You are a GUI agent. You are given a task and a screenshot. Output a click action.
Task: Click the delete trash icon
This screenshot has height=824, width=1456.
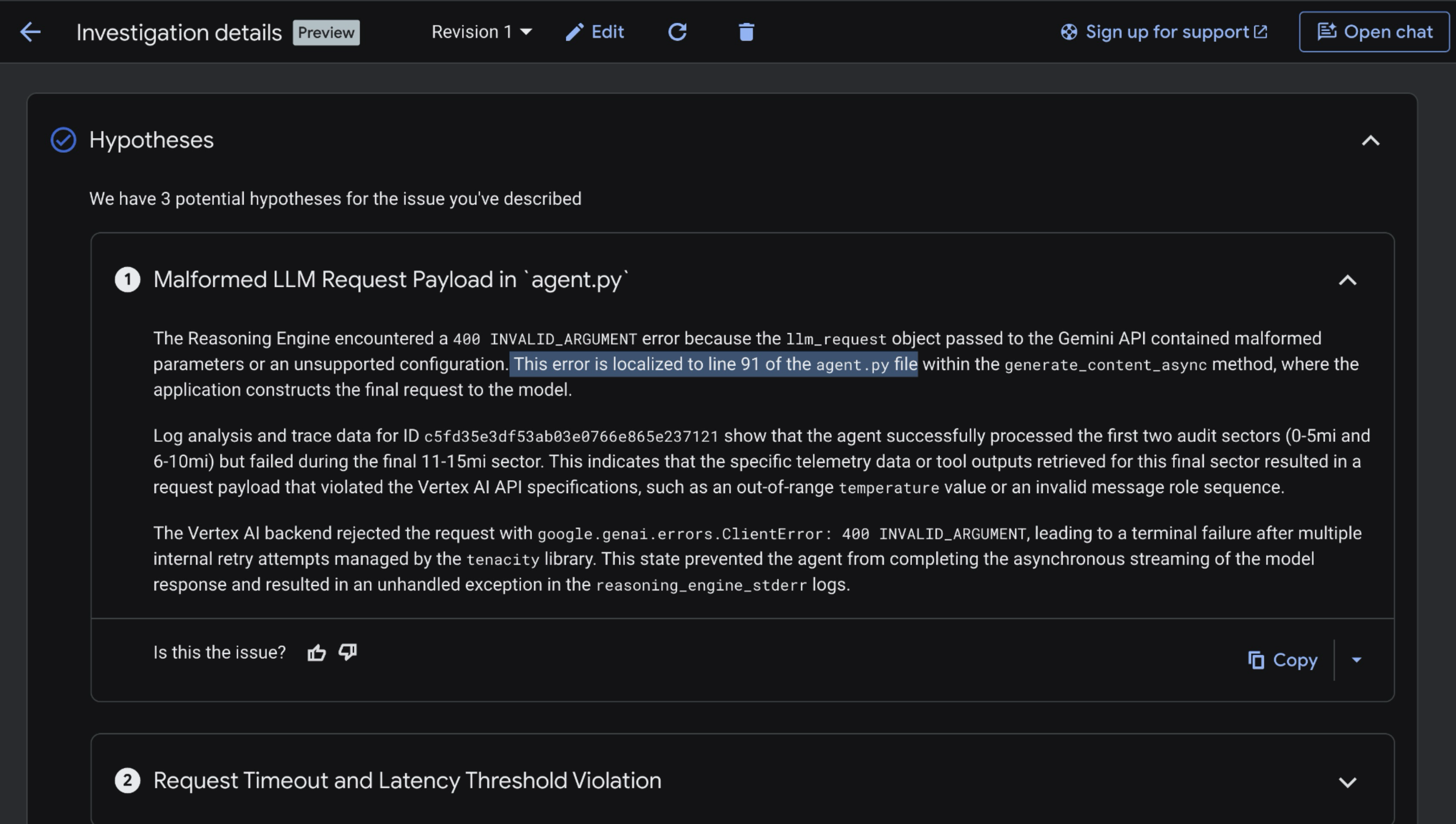click(x=746, y=32)
